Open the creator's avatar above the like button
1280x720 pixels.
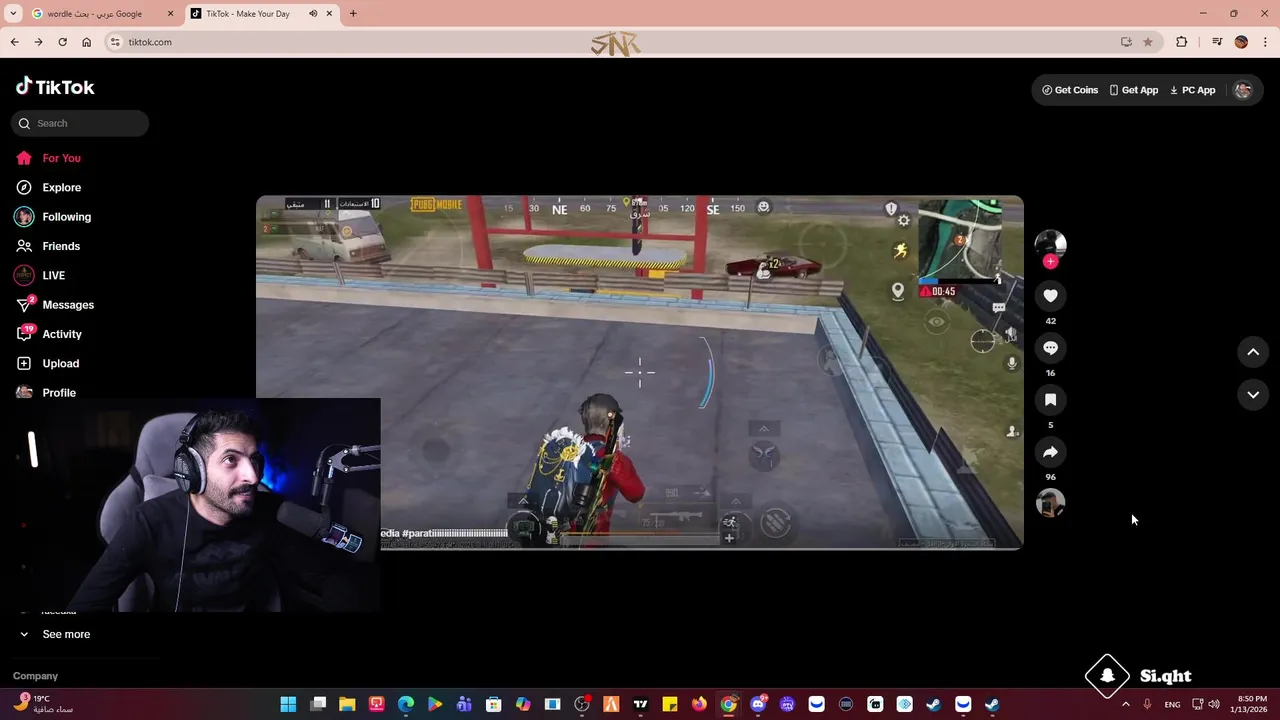click(x=1050, y=244)
